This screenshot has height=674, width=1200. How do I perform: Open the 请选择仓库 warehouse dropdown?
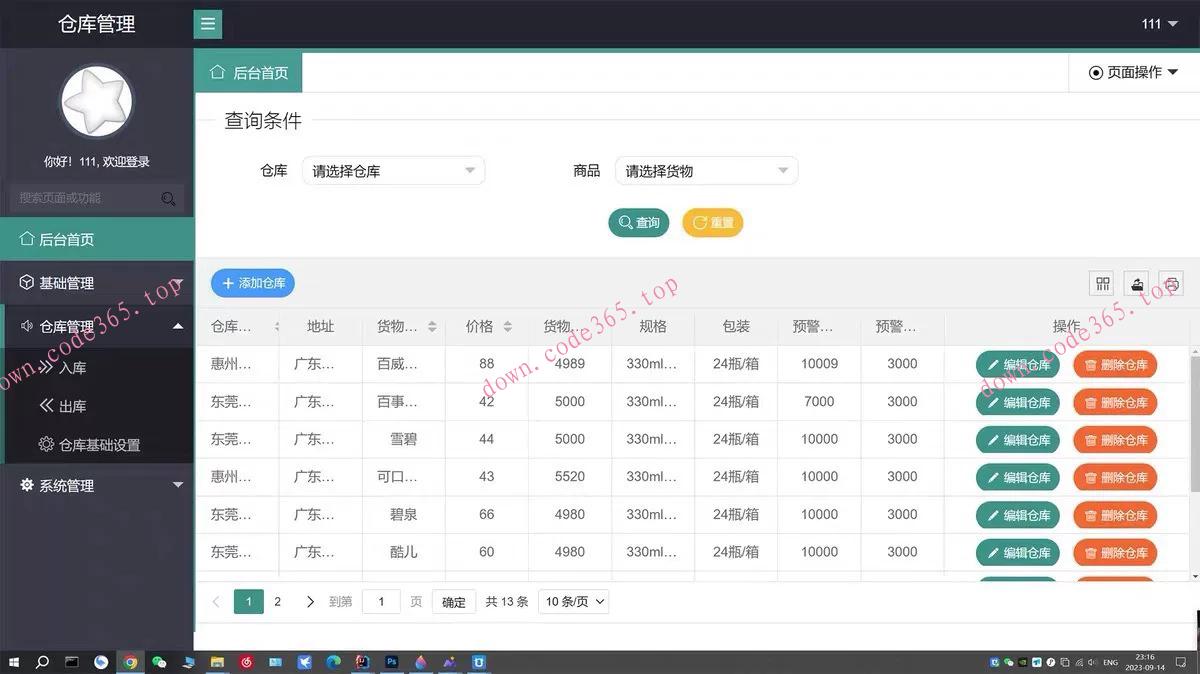tap(393, 170)
